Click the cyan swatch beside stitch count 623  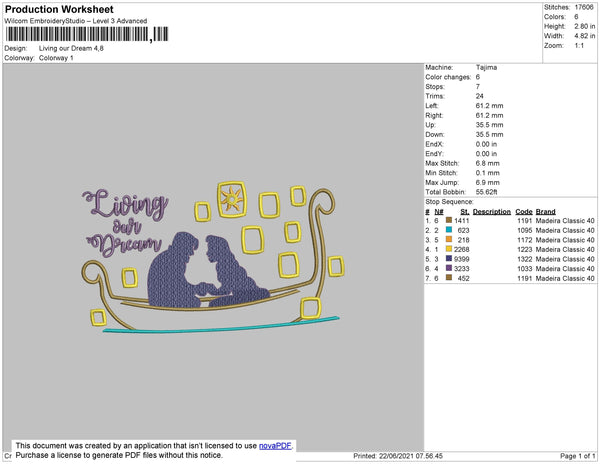coord(449,230)
